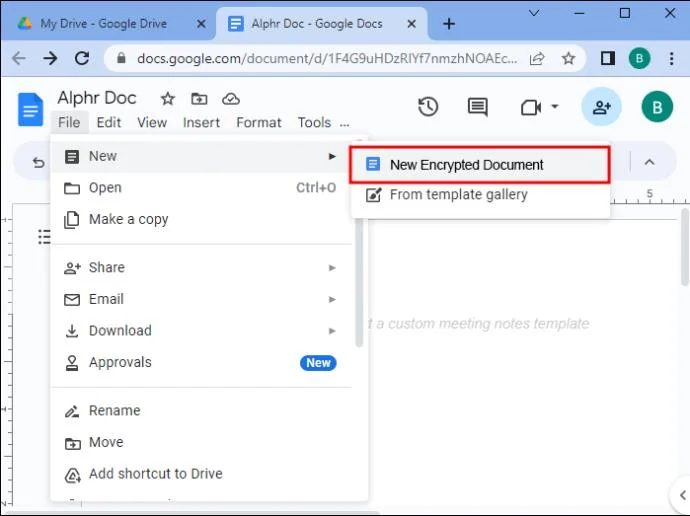This screenshot has height=516, width=690.
Task: Choose From template gallery
Action: point(480,194)
